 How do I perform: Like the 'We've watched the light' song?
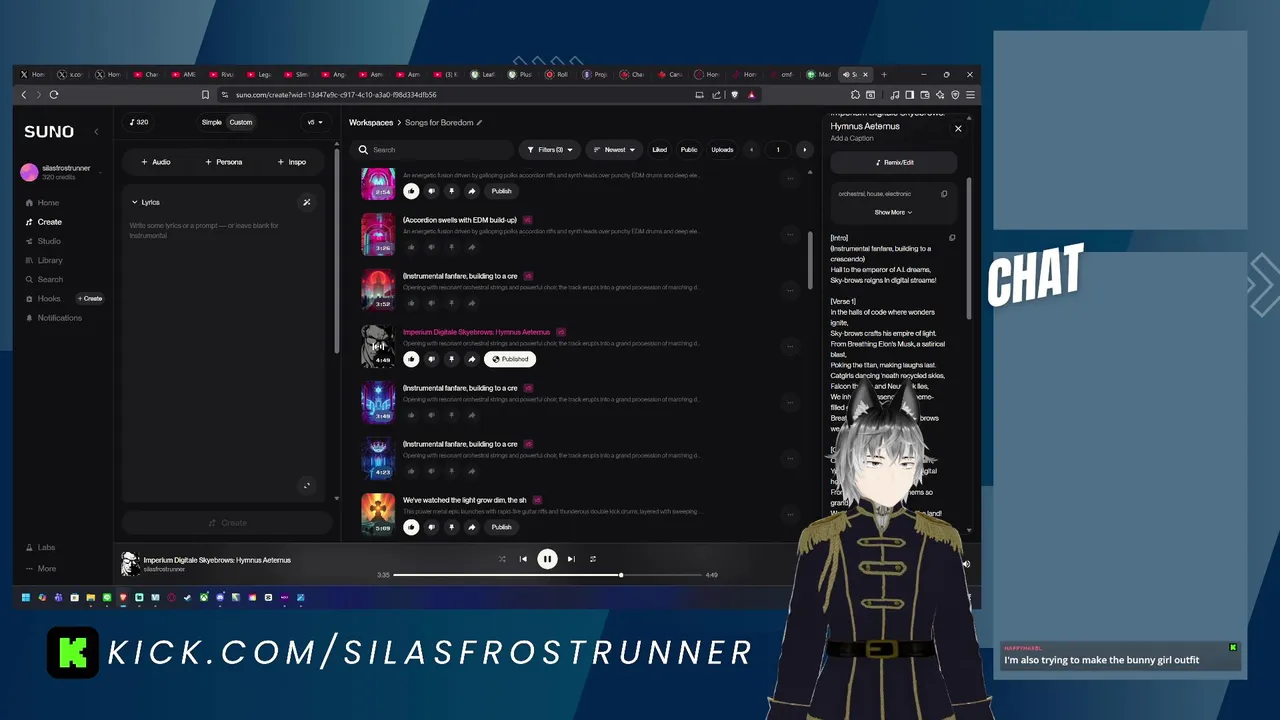[411, 527]
